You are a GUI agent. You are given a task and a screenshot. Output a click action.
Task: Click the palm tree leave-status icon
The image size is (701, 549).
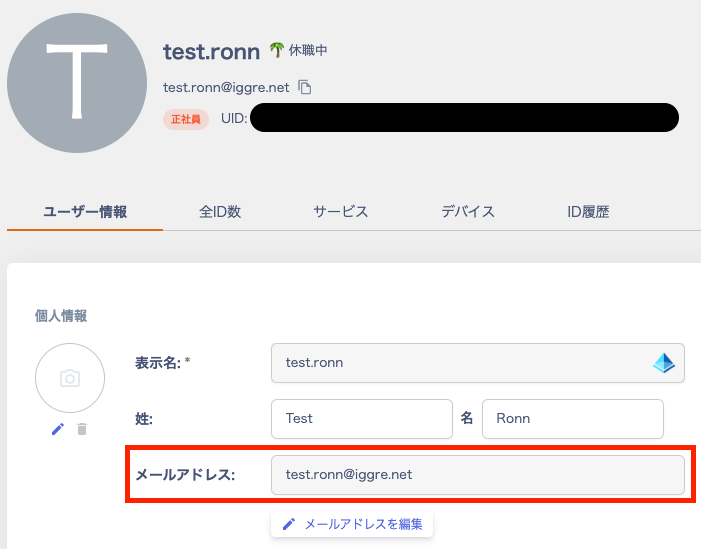[277, 50]
